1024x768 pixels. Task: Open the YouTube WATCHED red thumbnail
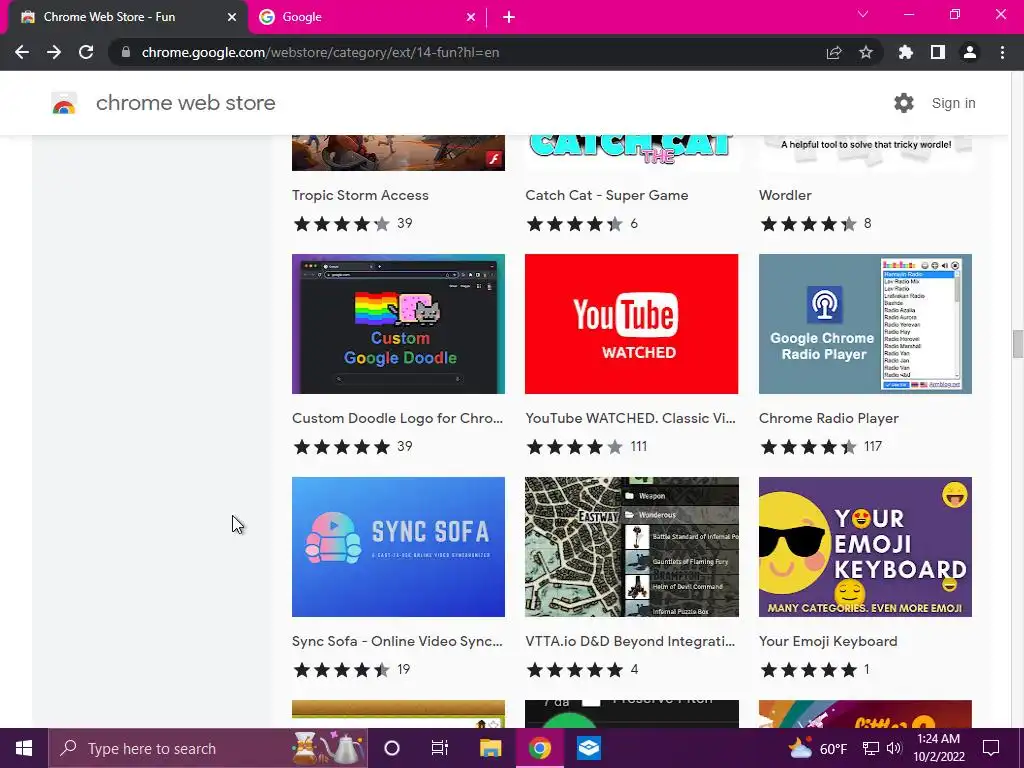point(632,324)
